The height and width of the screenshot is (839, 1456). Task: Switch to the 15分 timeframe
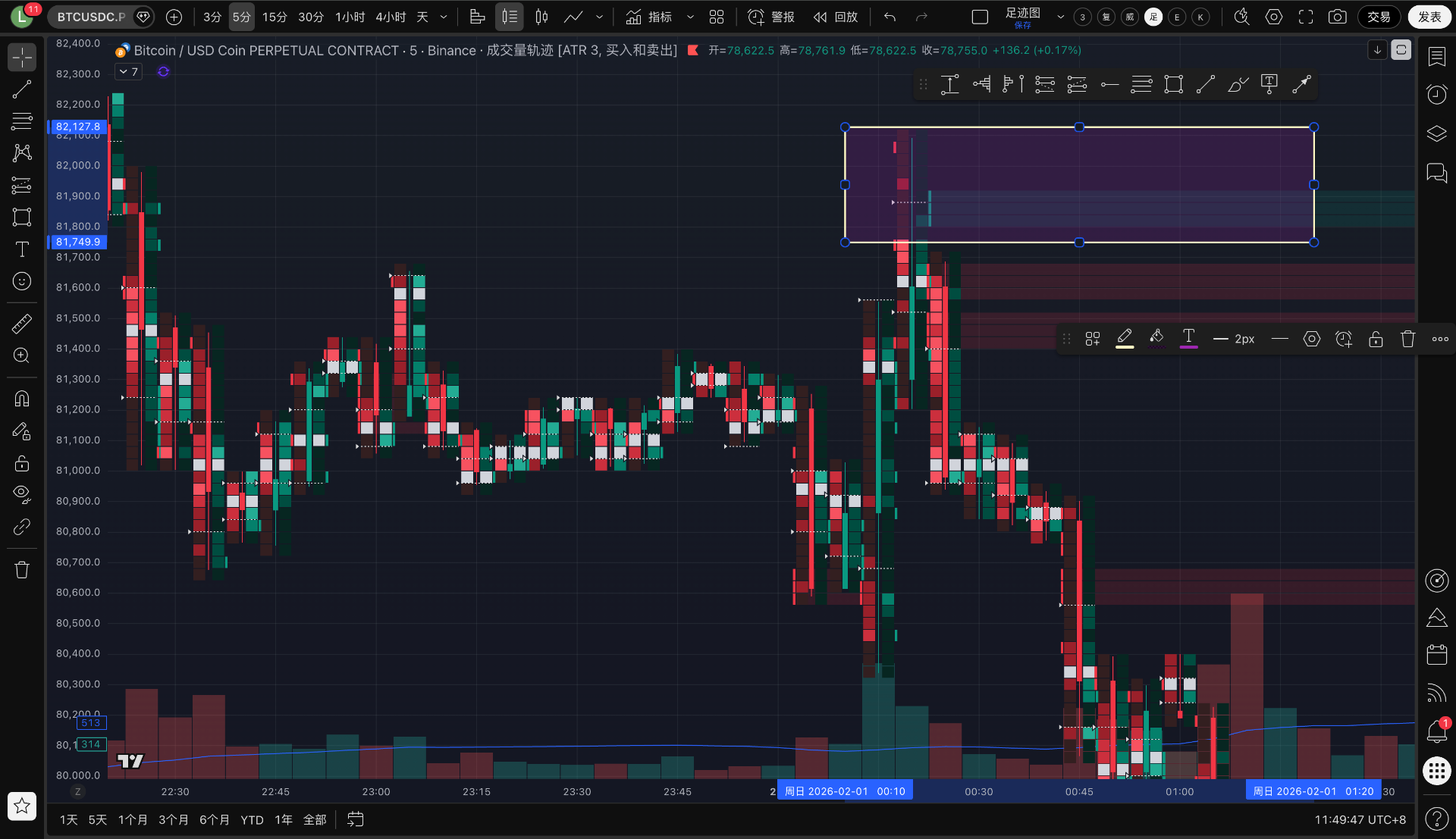(x=275, y=17)
